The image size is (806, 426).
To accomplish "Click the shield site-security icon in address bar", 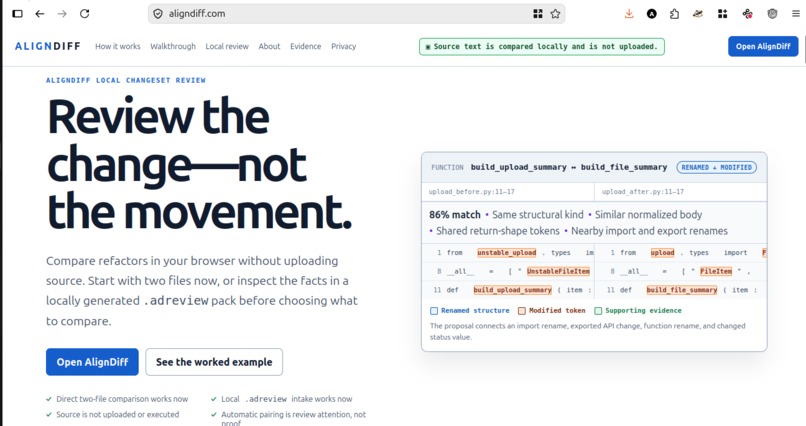I will pos(158,14).
